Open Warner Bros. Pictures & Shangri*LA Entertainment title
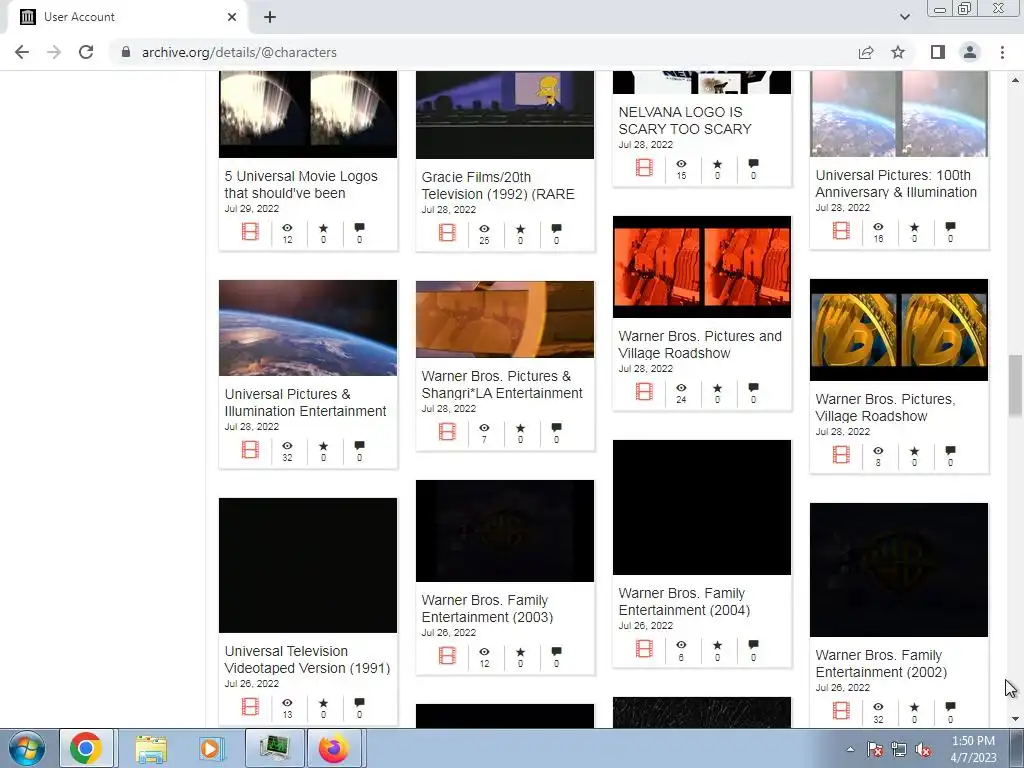Image resolution: width=1024 pixels, height=768 pixels. tap(502, 385)
